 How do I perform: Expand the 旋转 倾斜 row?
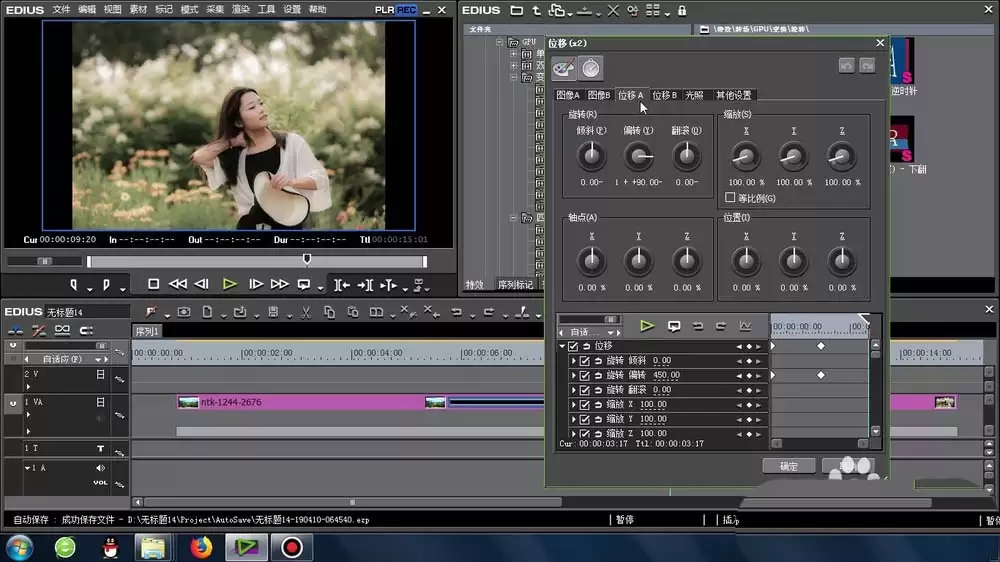(x=573, y=360)
